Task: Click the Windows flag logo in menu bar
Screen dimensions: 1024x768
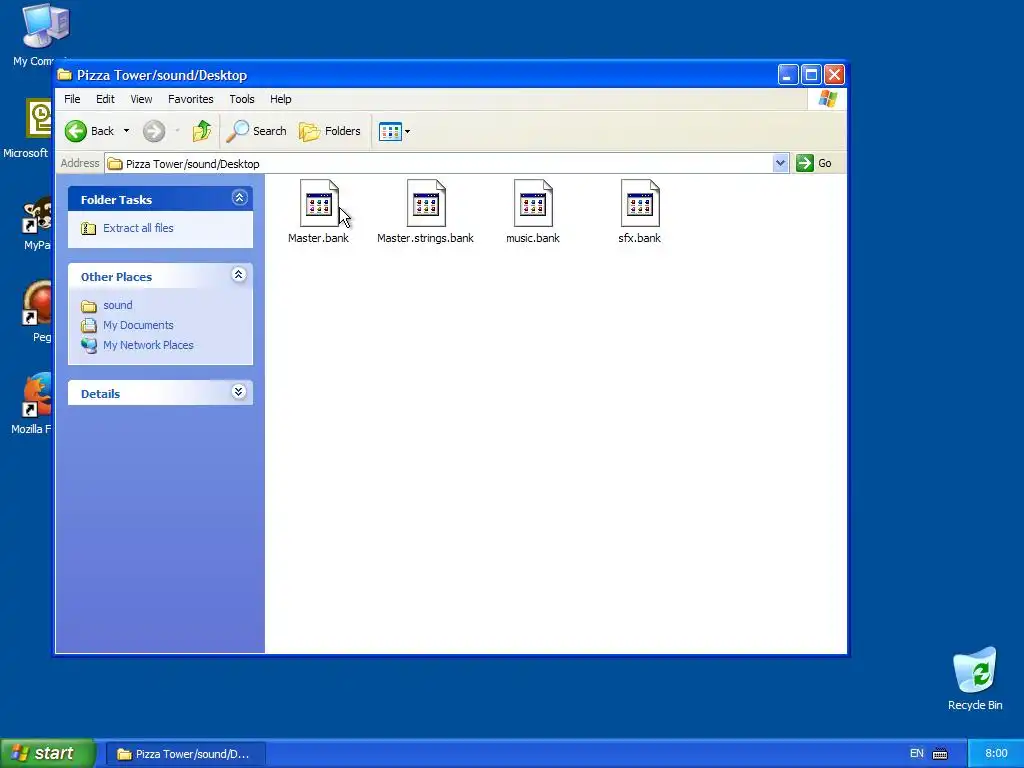Action: (827, 99)
